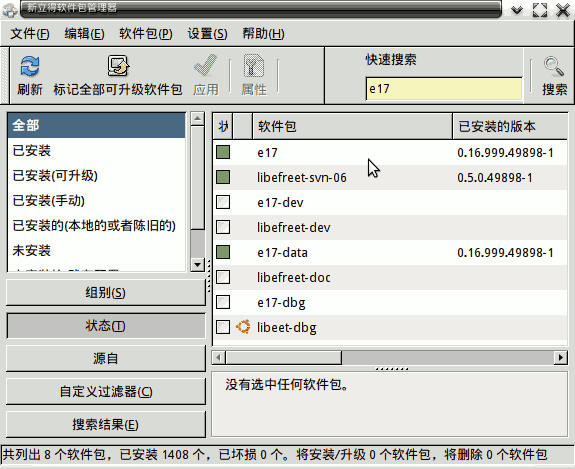Screen dimensions: 575x469
Task: Click right arrow of horizontal scrollbar
Action: coord(560,357)
